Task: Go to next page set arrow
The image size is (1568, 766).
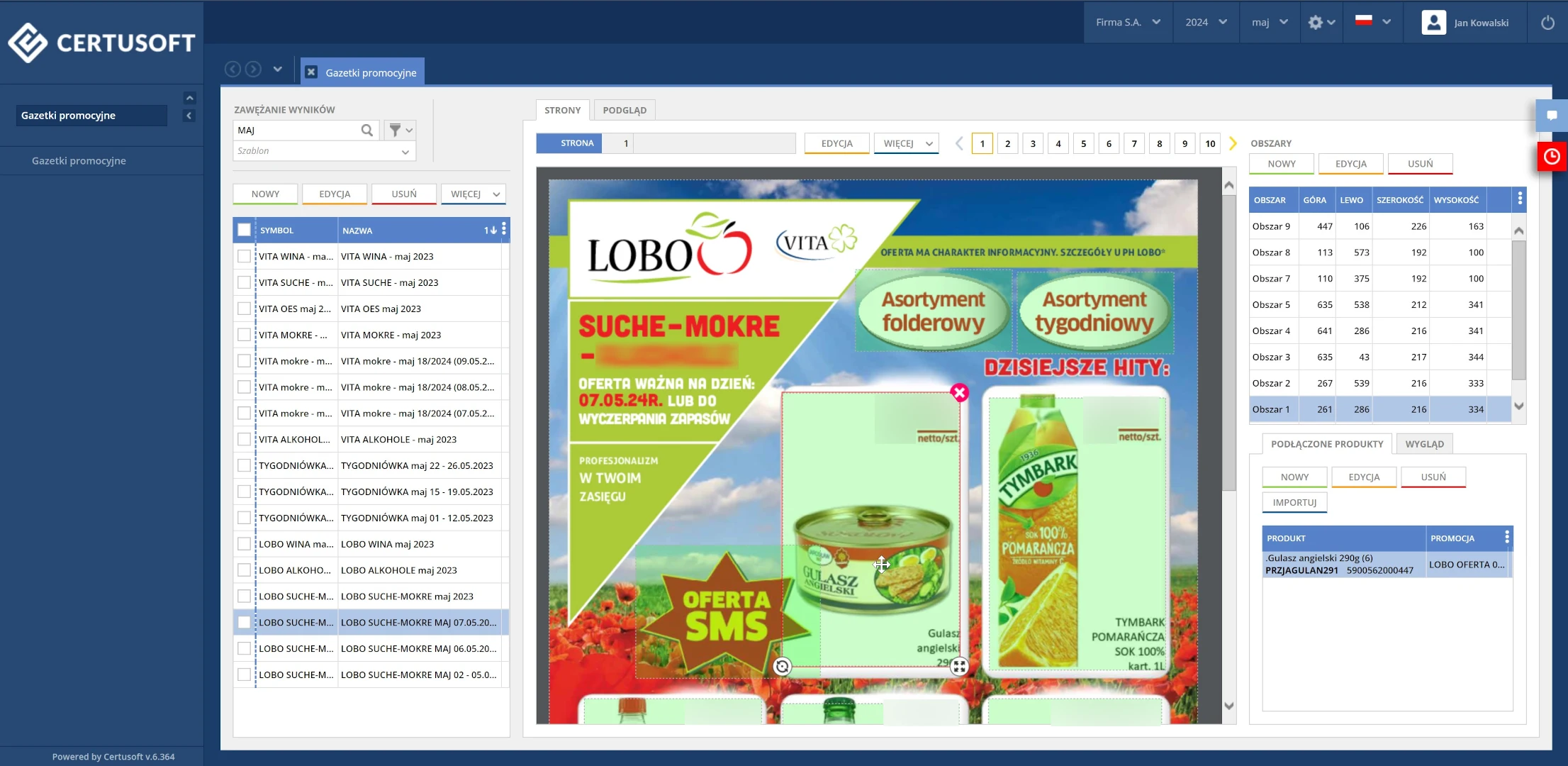Action: tap(1233, 143)
